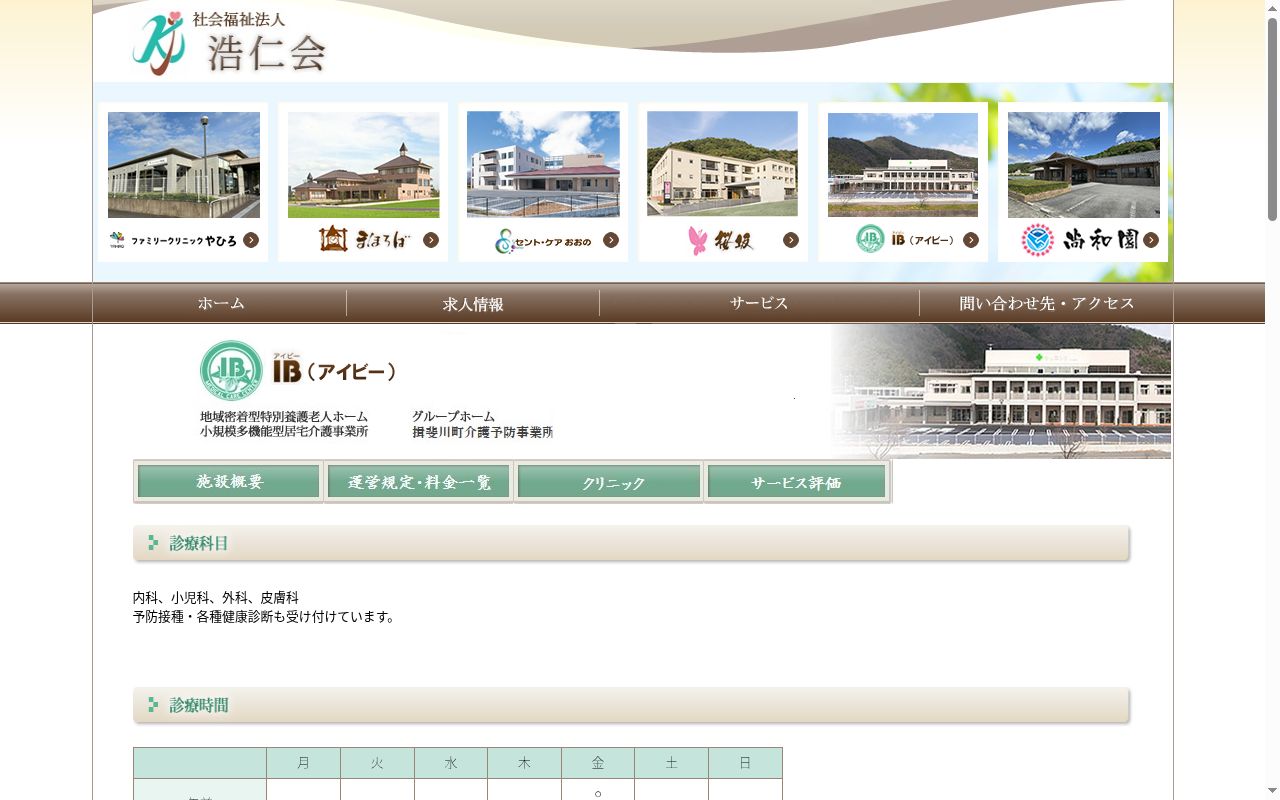
Task: Select the 運営規定・料金一覧 tab button
Action: point(419,482)
